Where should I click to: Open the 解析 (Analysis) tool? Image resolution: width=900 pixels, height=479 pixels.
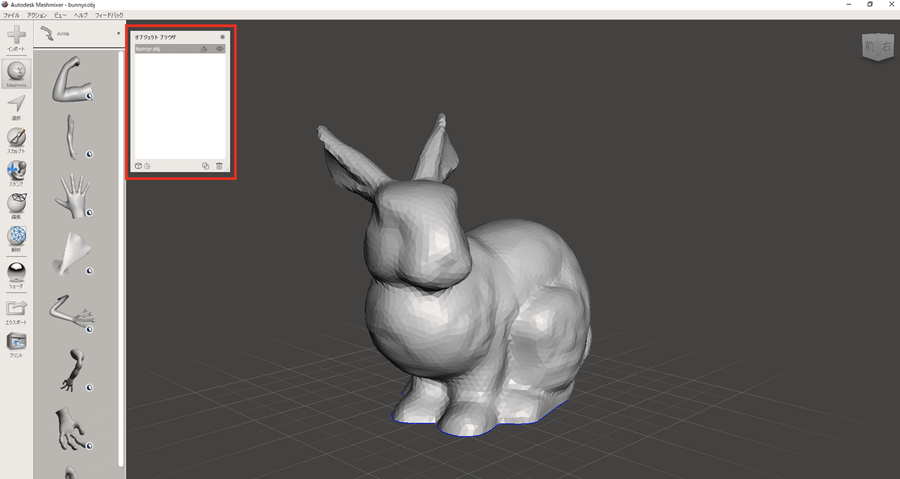tap(16, 237)
